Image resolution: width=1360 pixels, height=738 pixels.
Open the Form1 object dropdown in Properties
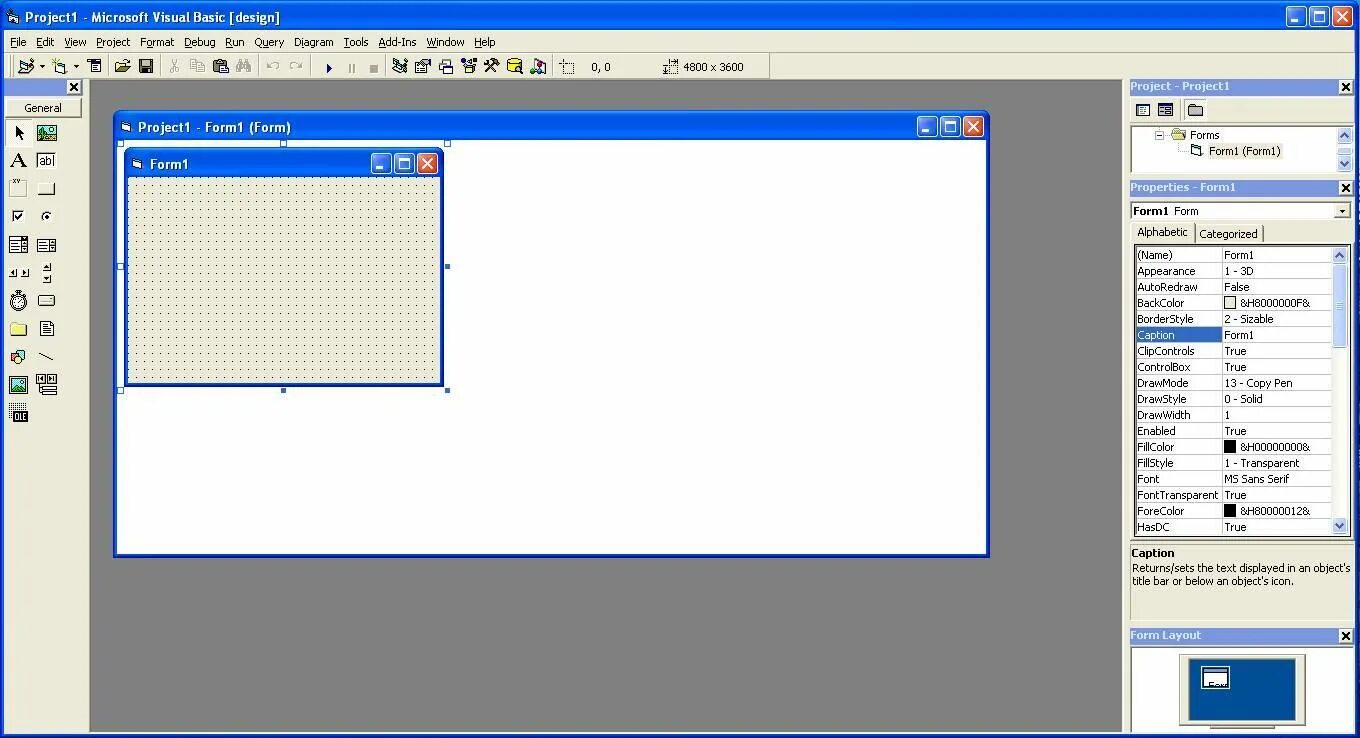(x=1342, y=211)
